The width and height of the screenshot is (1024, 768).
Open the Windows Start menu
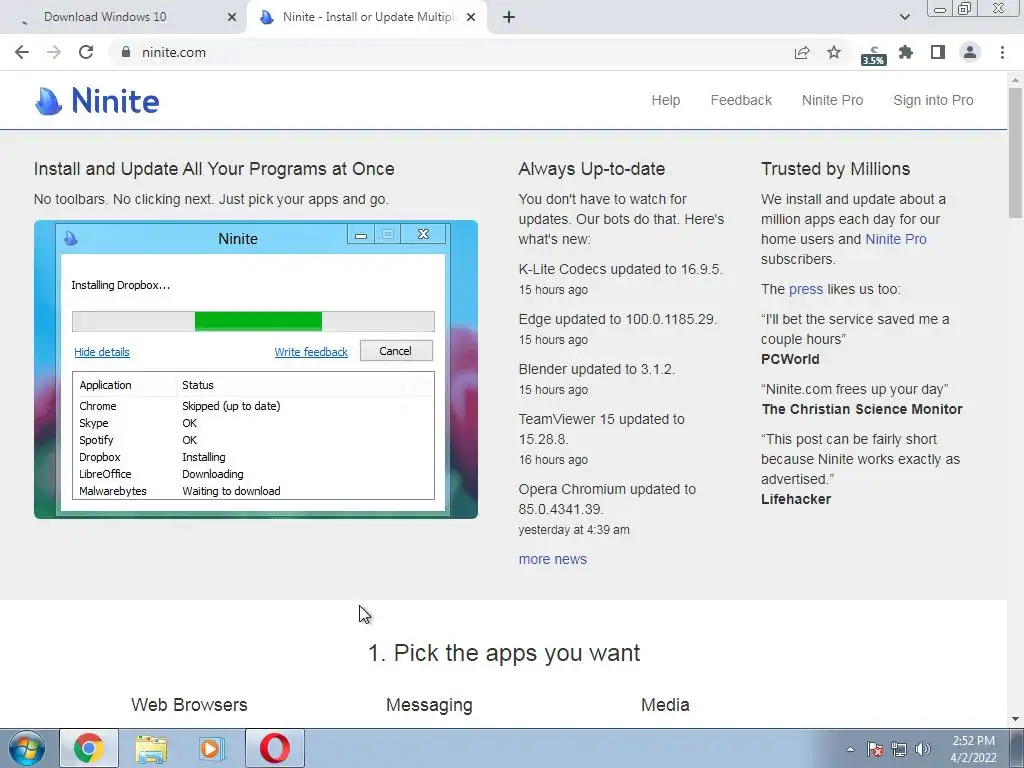(x=27, y=748)
